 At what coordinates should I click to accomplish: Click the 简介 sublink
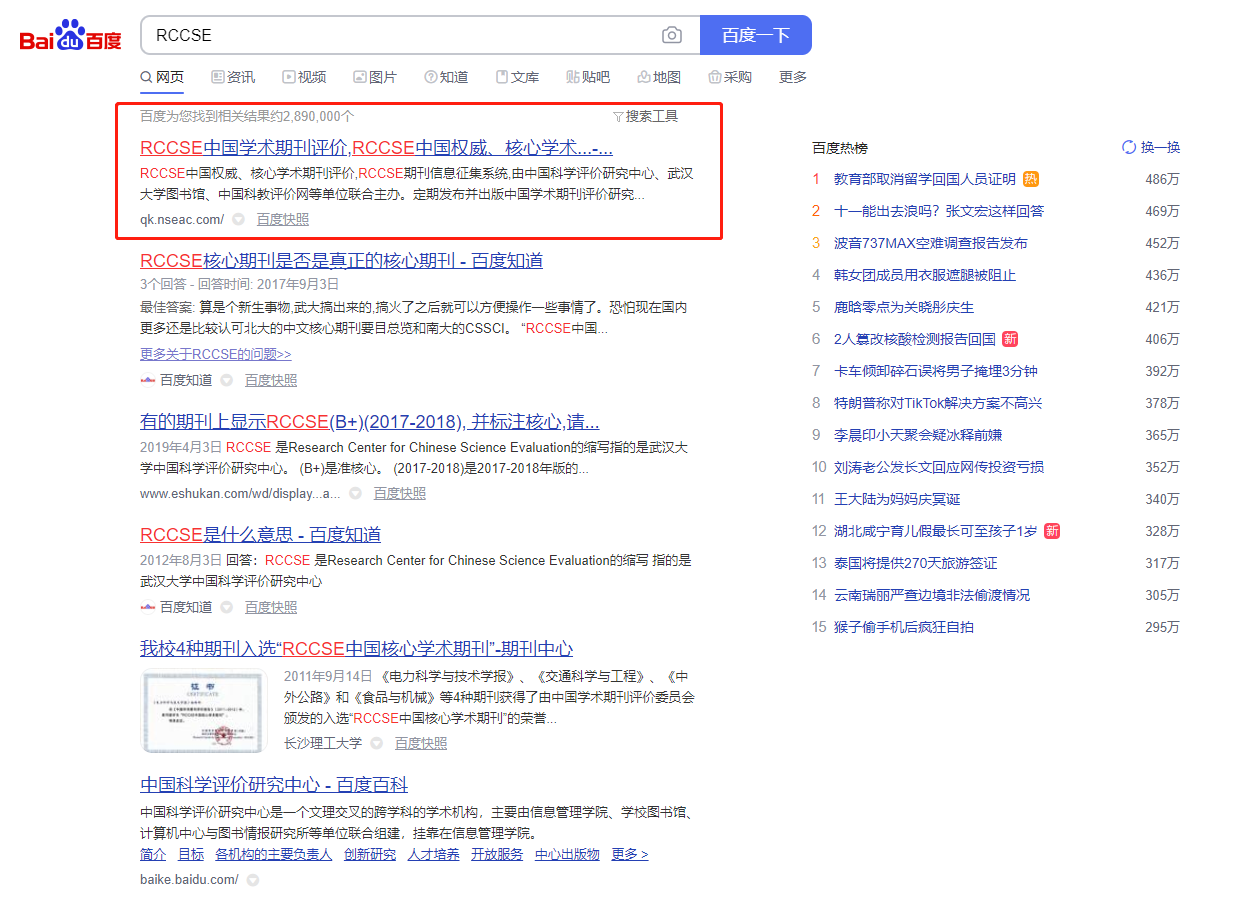tap(153, 854)
